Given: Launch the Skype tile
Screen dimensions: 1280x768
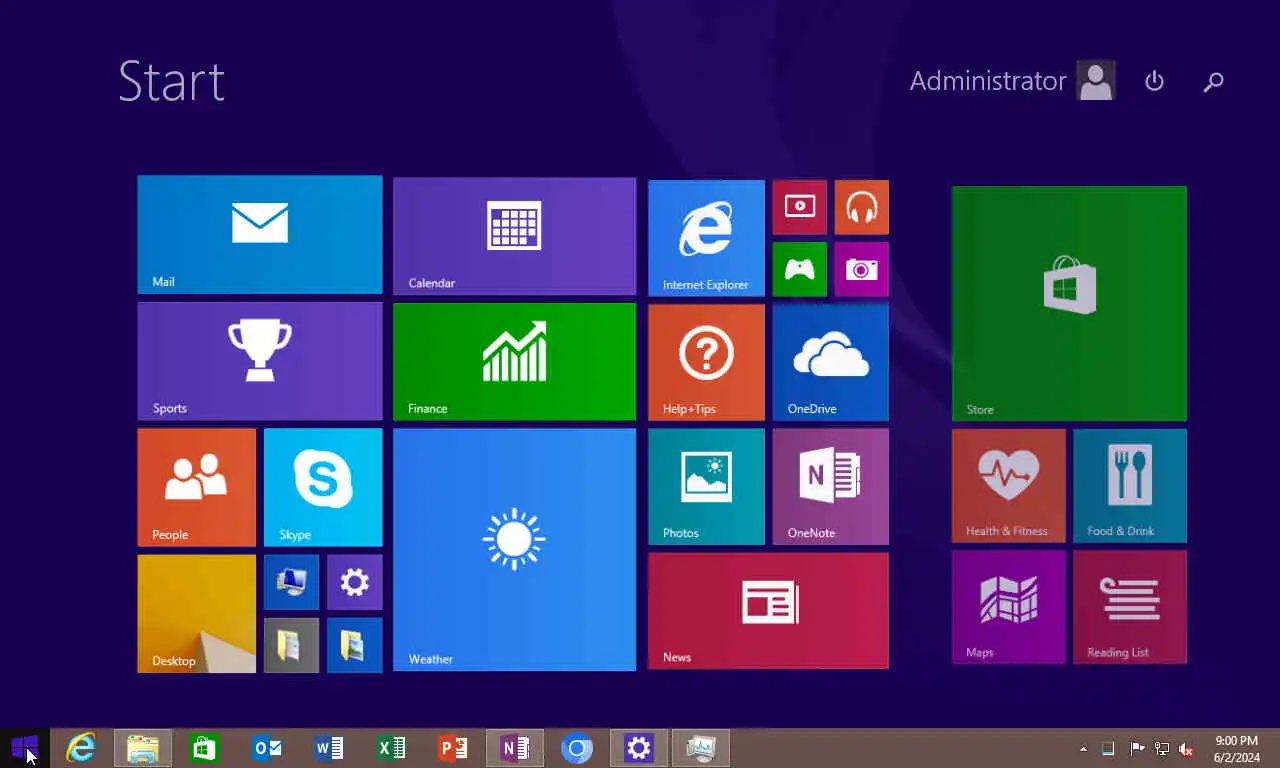Looking at the screenshot, I should (323, 487).
